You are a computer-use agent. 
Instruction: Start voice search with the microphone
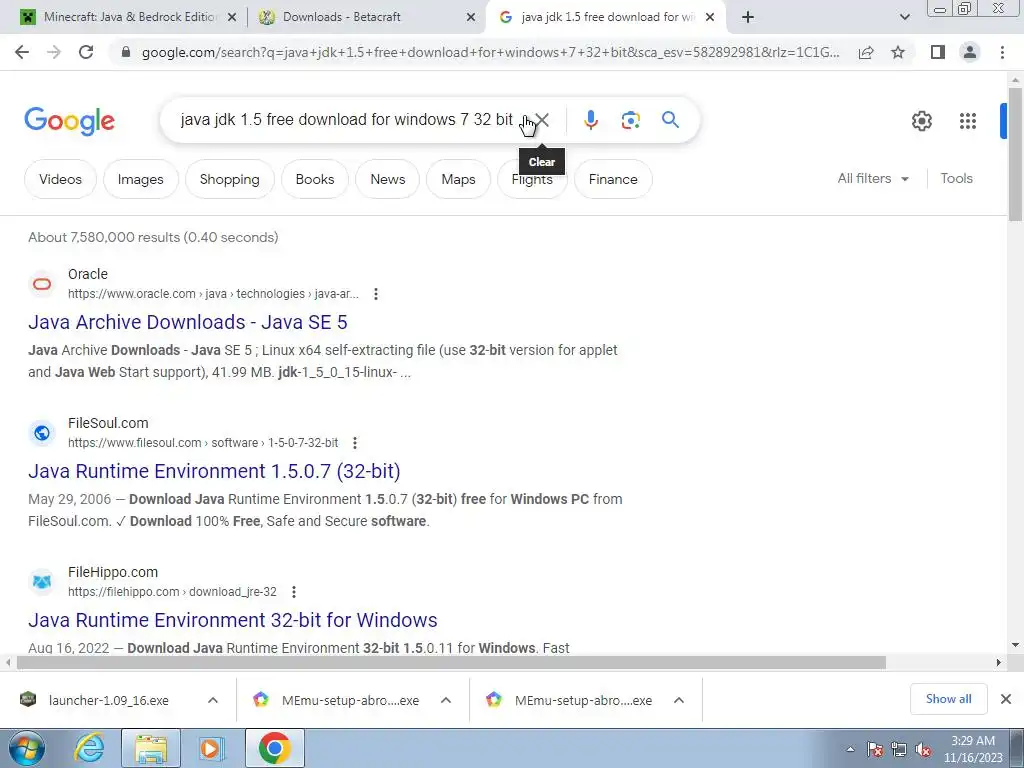coord(590,120)
